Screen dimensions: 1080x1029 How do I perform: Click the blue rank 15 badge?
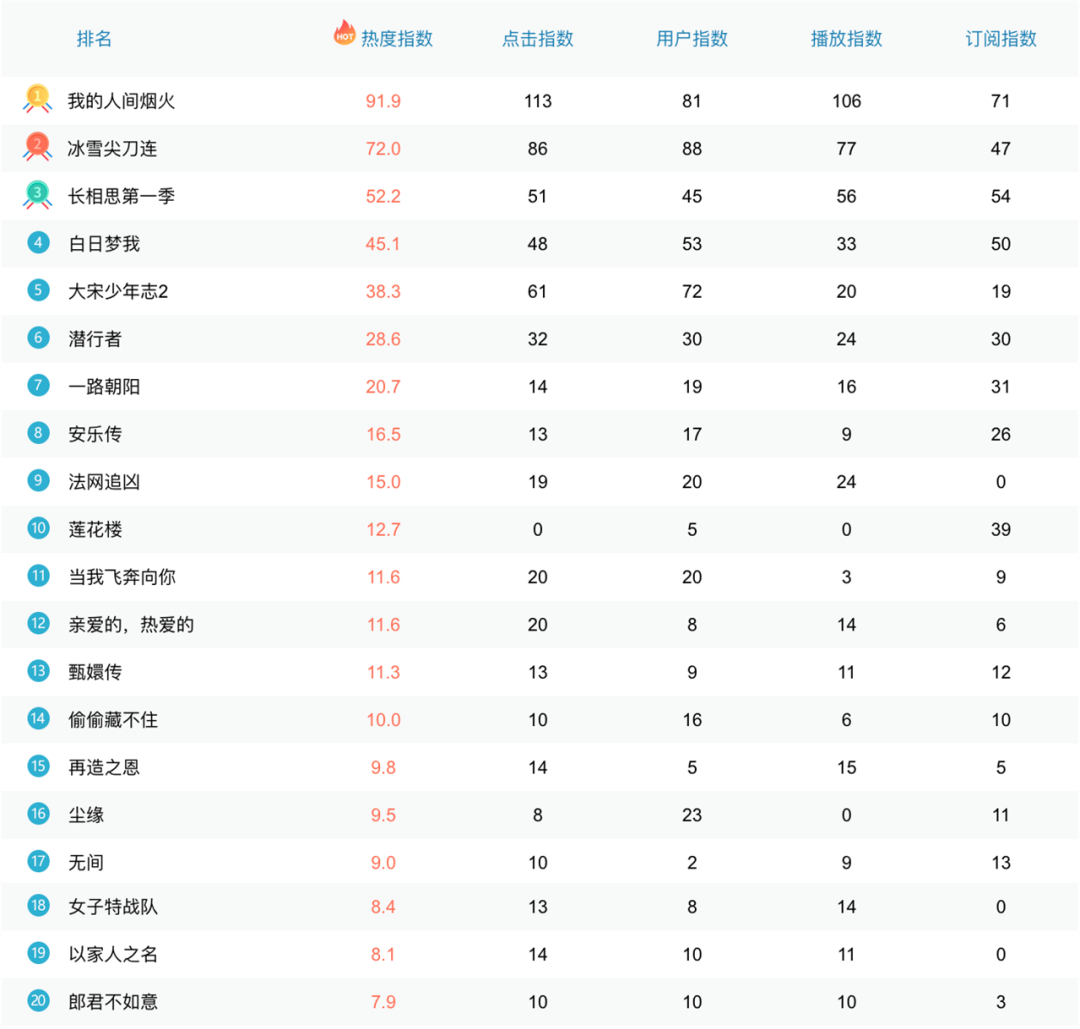coord(38,766)
